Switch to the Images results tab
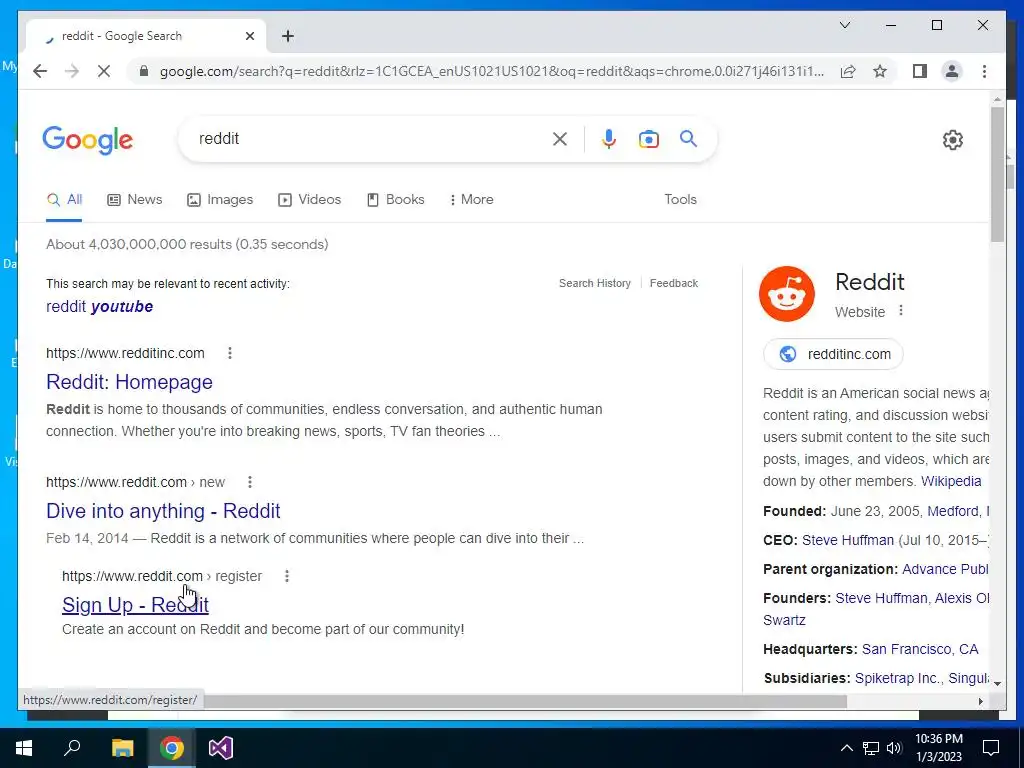Image resolution: width=1024 pixels, height=768 pixels. 220,199
